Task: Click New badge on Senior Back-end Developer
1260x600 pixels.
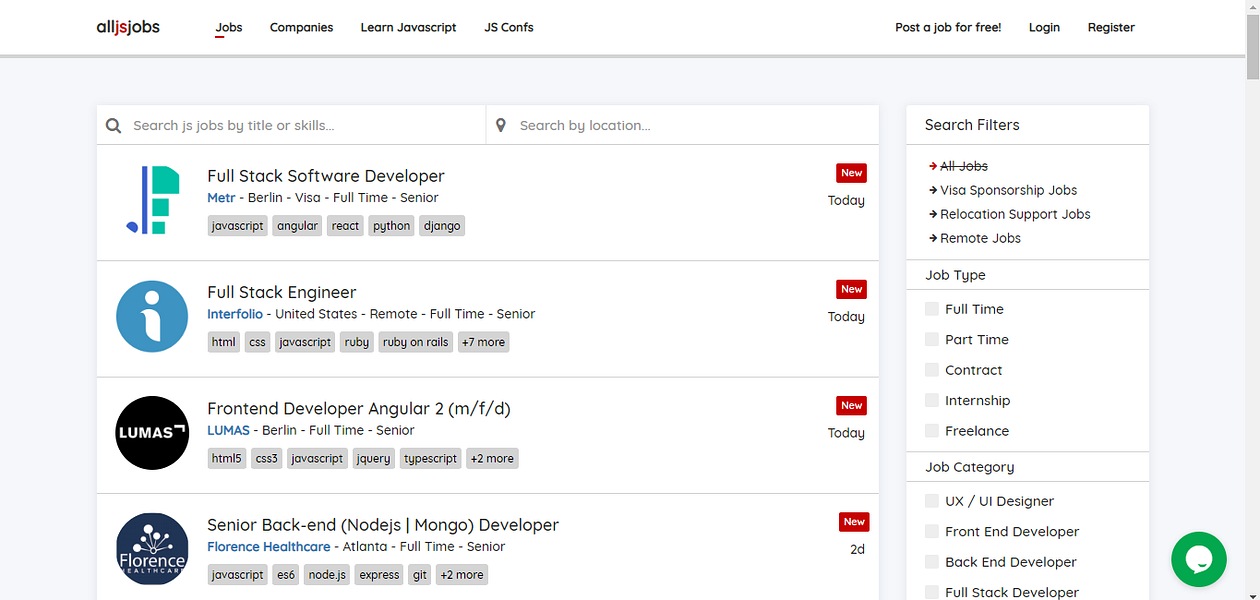Action: coord(854,522)
